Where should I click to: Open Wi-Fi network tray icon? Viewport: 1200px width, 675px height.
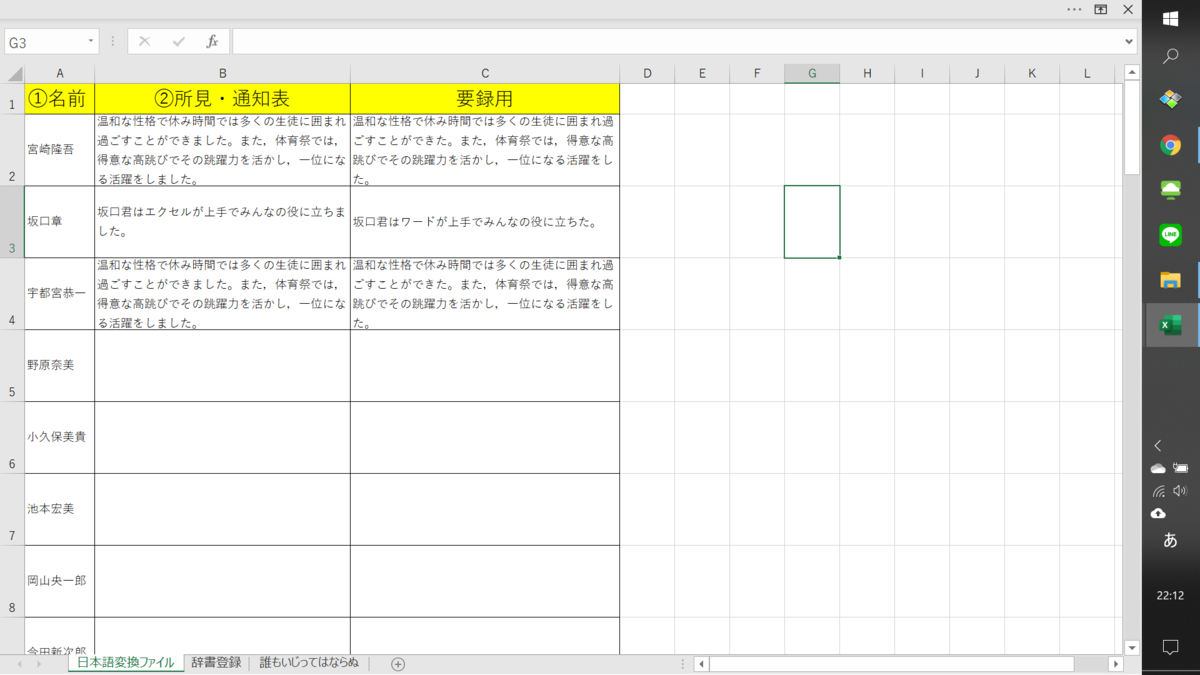pos(1158,491)
